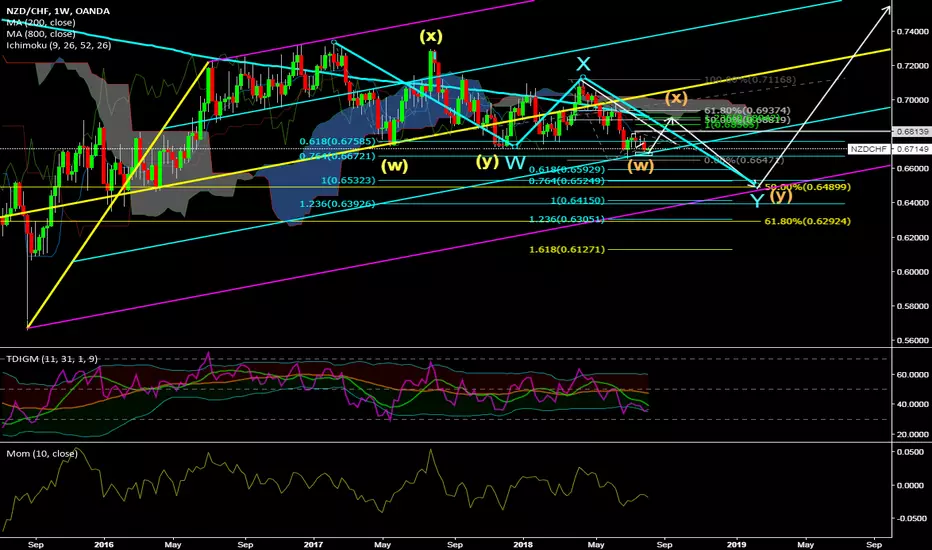Click the orange (w) wave label
Screen dimensions: 932x550
click(x=640, y=165)
